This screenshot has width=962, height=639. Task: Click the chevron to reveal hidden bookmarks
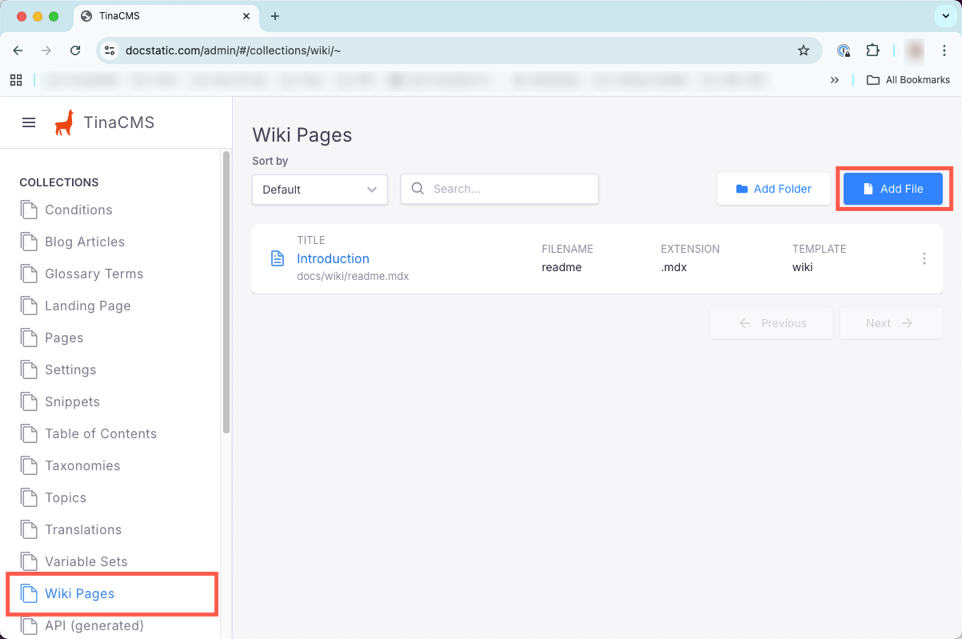(x=834, y=80)
